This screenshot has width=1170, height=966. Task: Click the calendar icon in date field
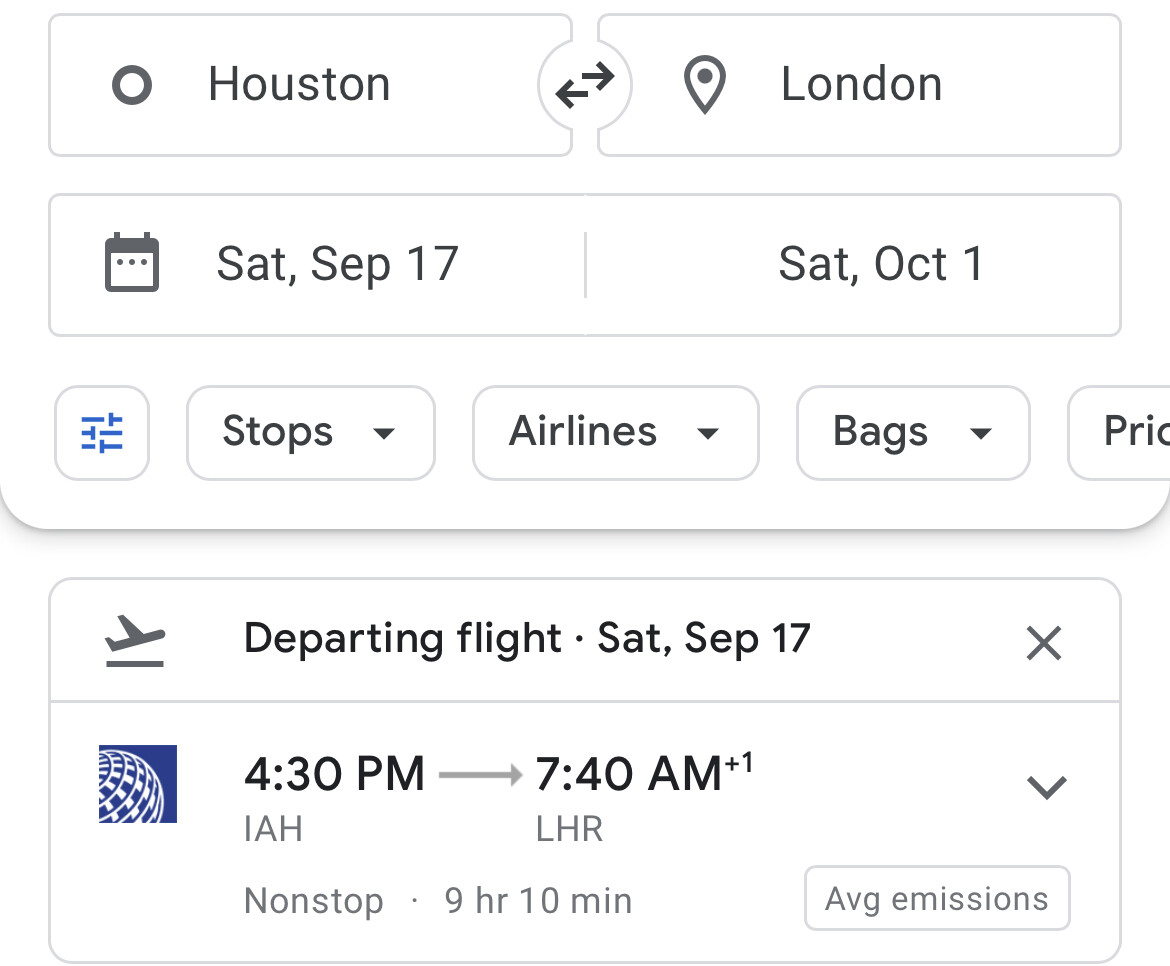132,263
